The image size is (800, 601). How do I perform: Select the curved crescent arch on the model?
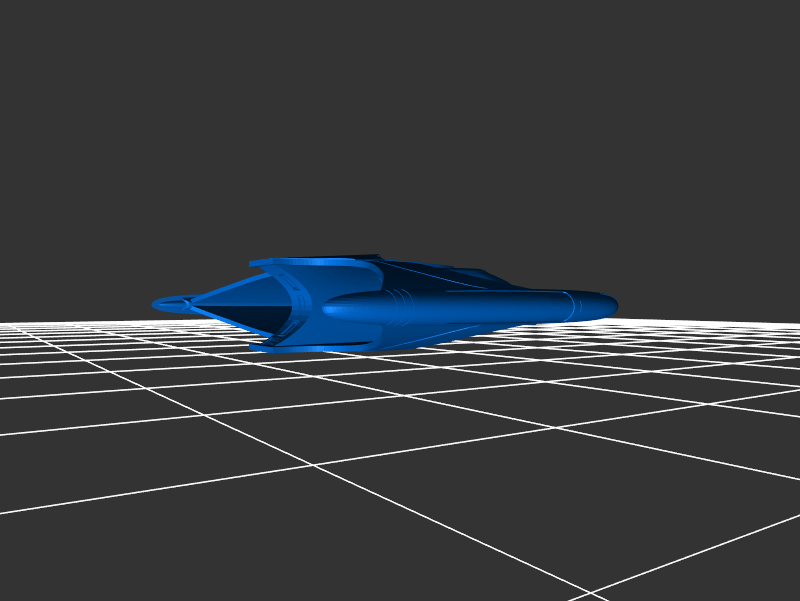pyautogui.click(x=298, y=305)
